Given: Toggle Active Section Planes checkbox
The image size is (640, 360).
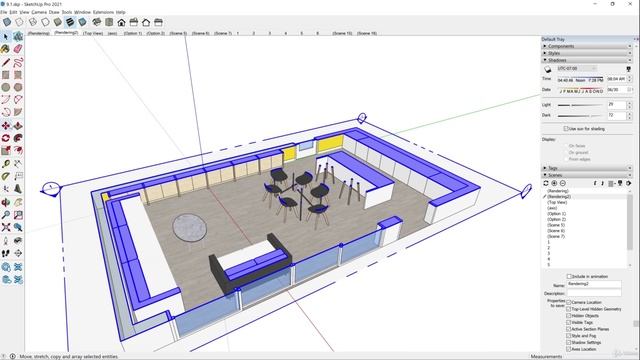Looking at the screenshot, I should click(x=569, y=329).
